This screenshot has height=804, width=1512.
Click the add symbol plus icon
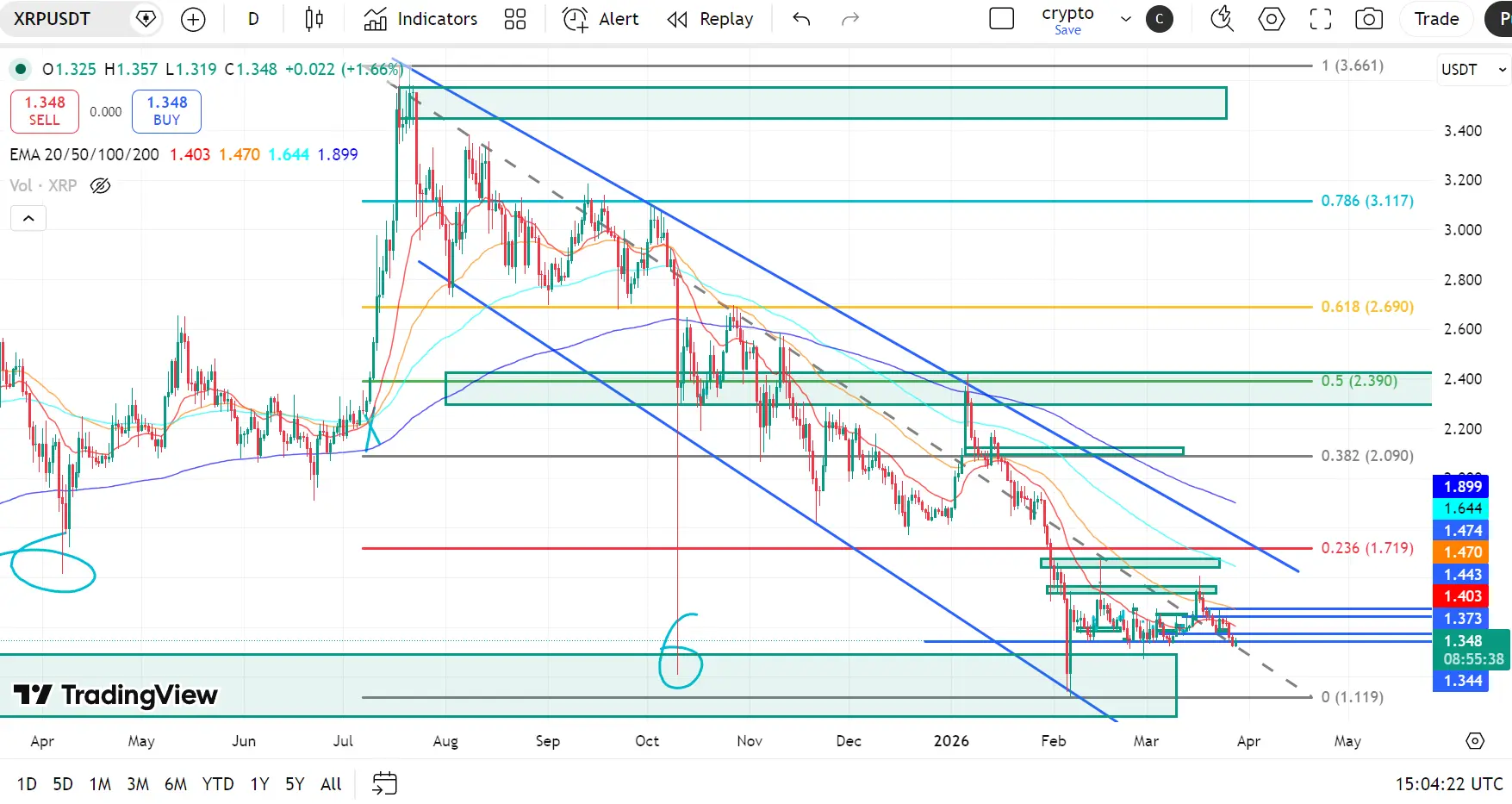(x=193, y=19)
